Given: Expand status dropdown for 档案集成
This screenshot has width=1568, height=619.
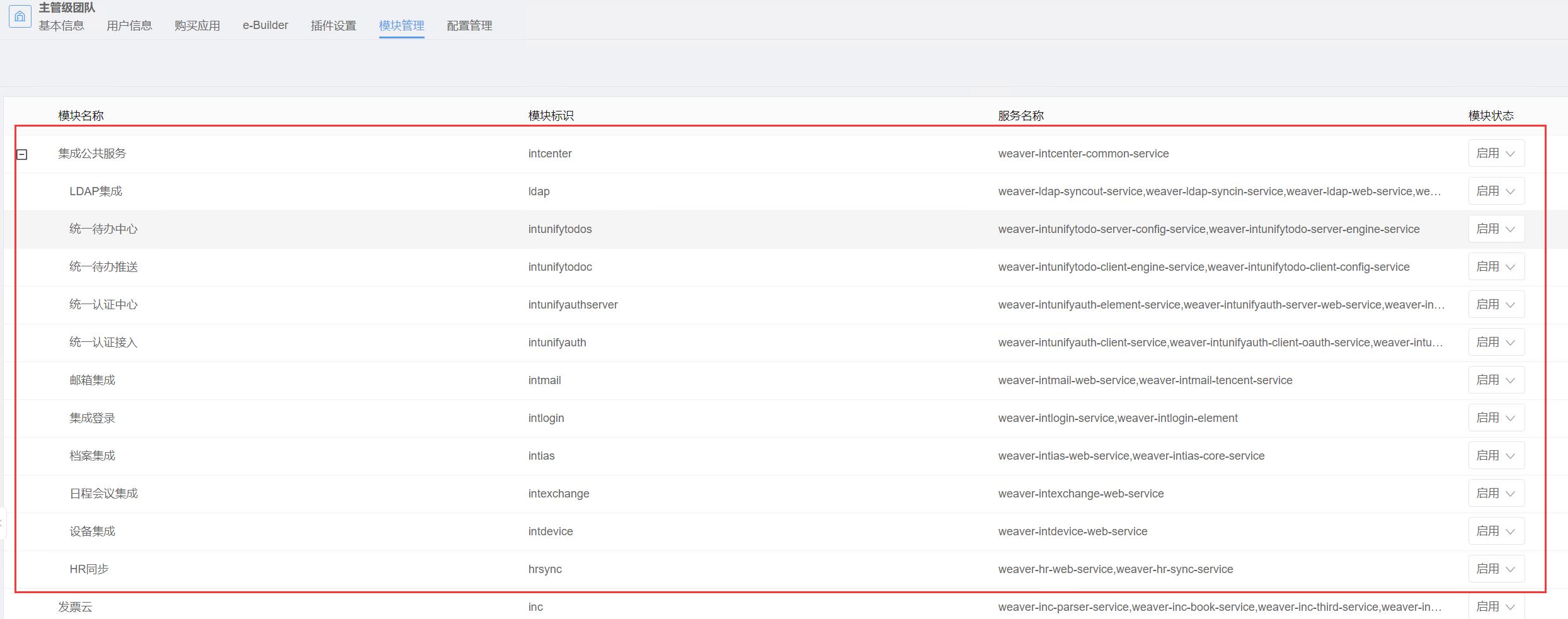Looking at the screenshot, I should 1496,456.
